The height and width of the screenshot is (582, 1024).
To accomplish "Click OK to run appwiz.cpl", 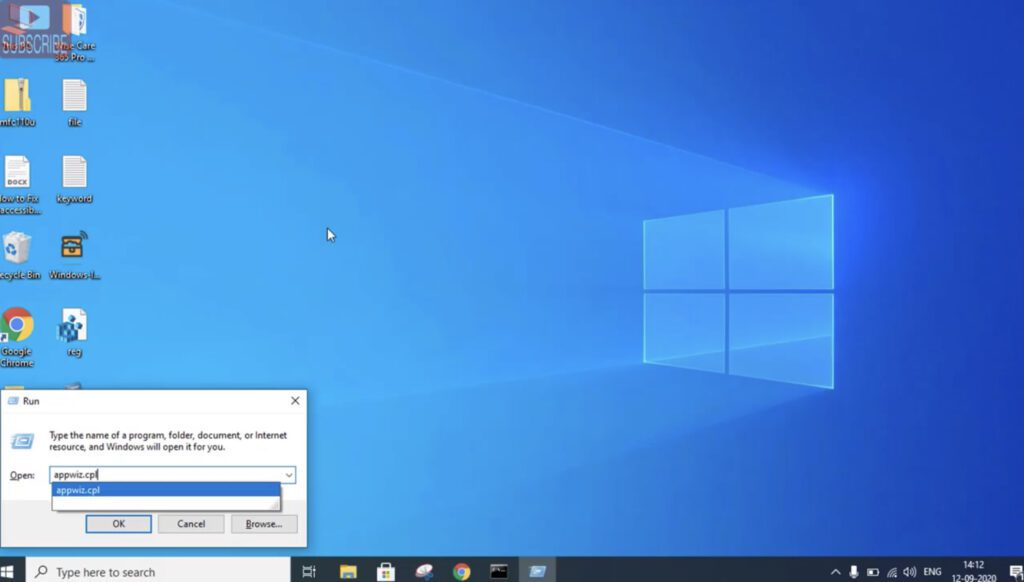I will coord(118,523).
